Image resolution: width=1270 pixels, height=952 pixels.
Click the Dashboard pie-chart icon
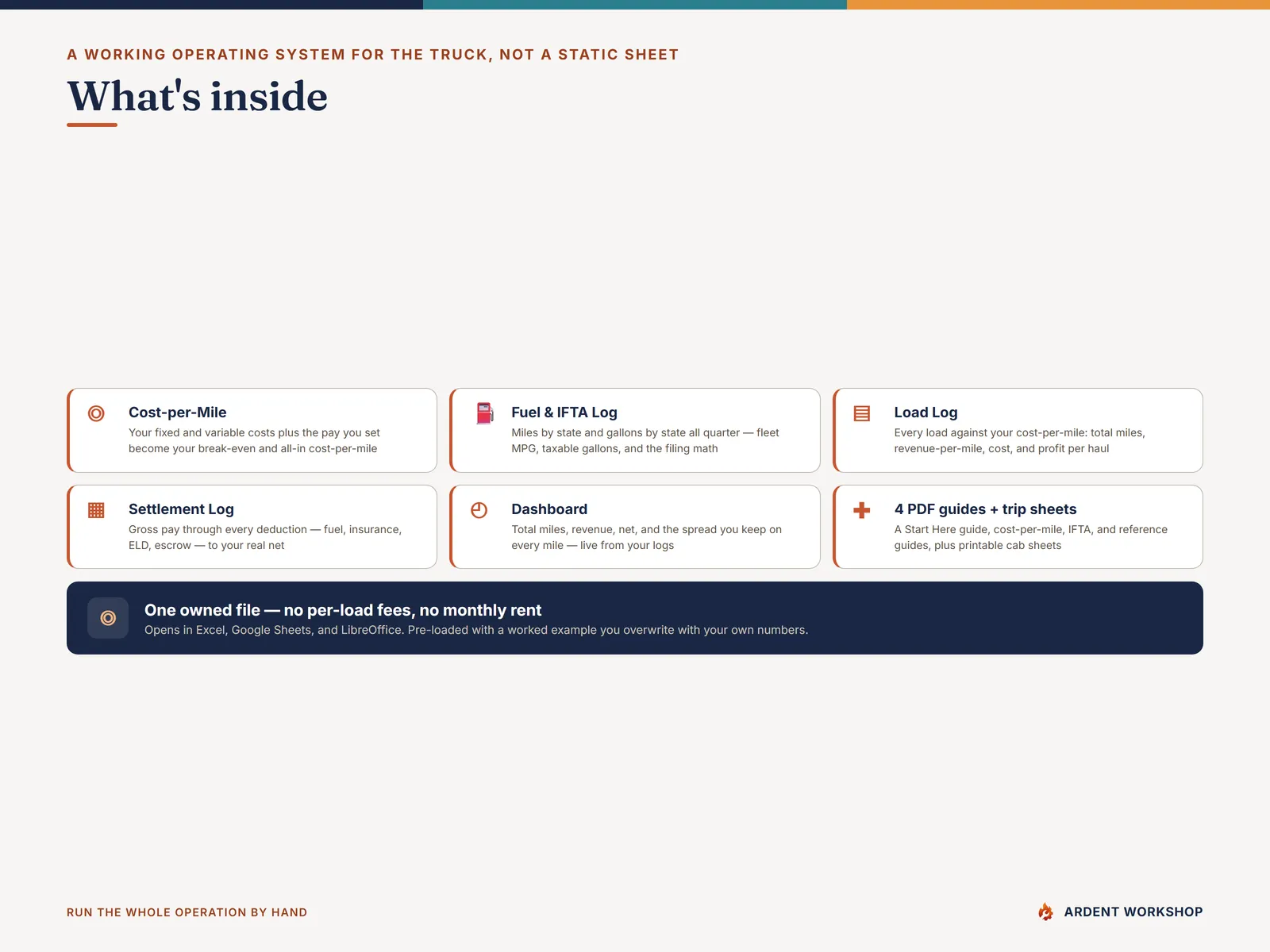479,510
